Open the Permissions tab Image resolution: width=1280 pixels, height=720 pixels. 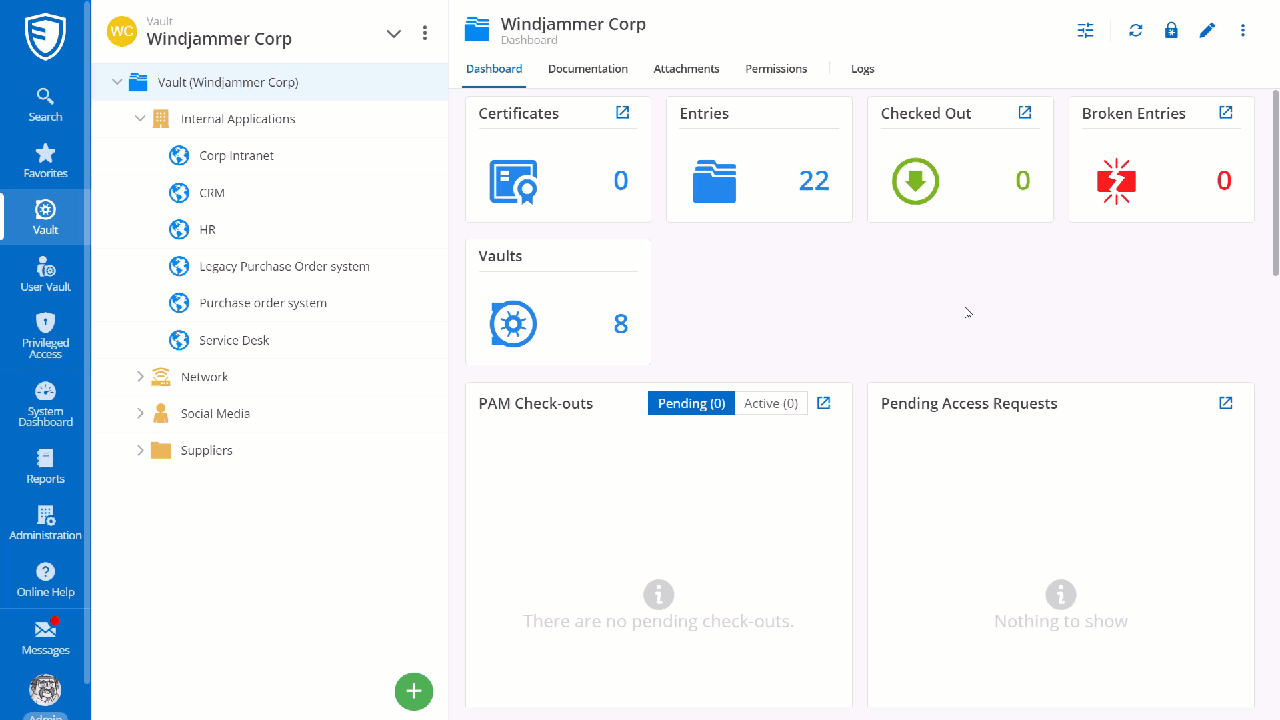tap(776, 69)
